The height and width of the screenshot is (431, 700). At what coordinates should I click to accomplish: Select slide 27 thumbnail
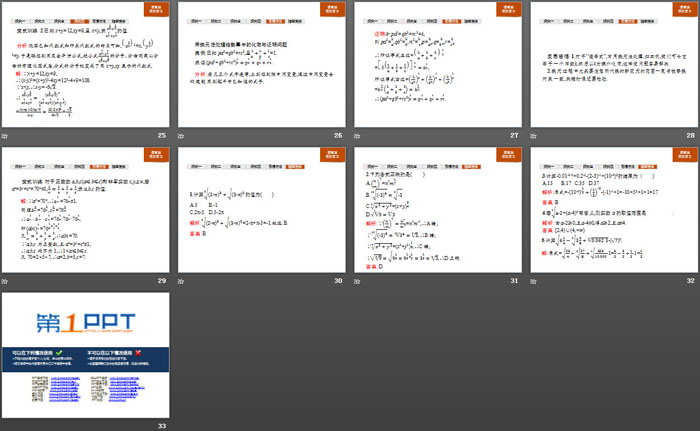pos(438,64)
